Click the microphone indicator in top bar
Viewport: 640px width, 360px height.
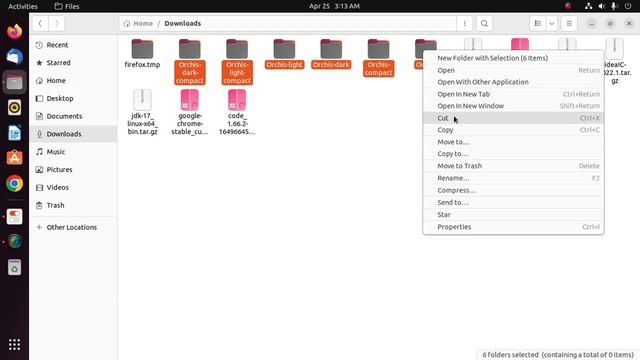[614, 6]
